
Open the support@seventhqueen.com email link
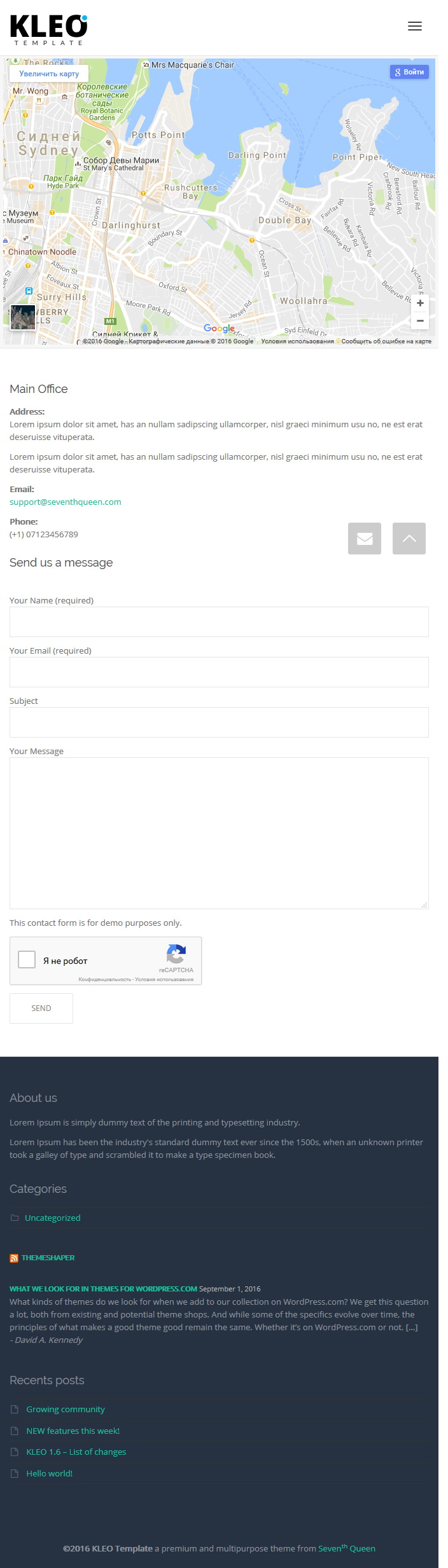point(66,502)
